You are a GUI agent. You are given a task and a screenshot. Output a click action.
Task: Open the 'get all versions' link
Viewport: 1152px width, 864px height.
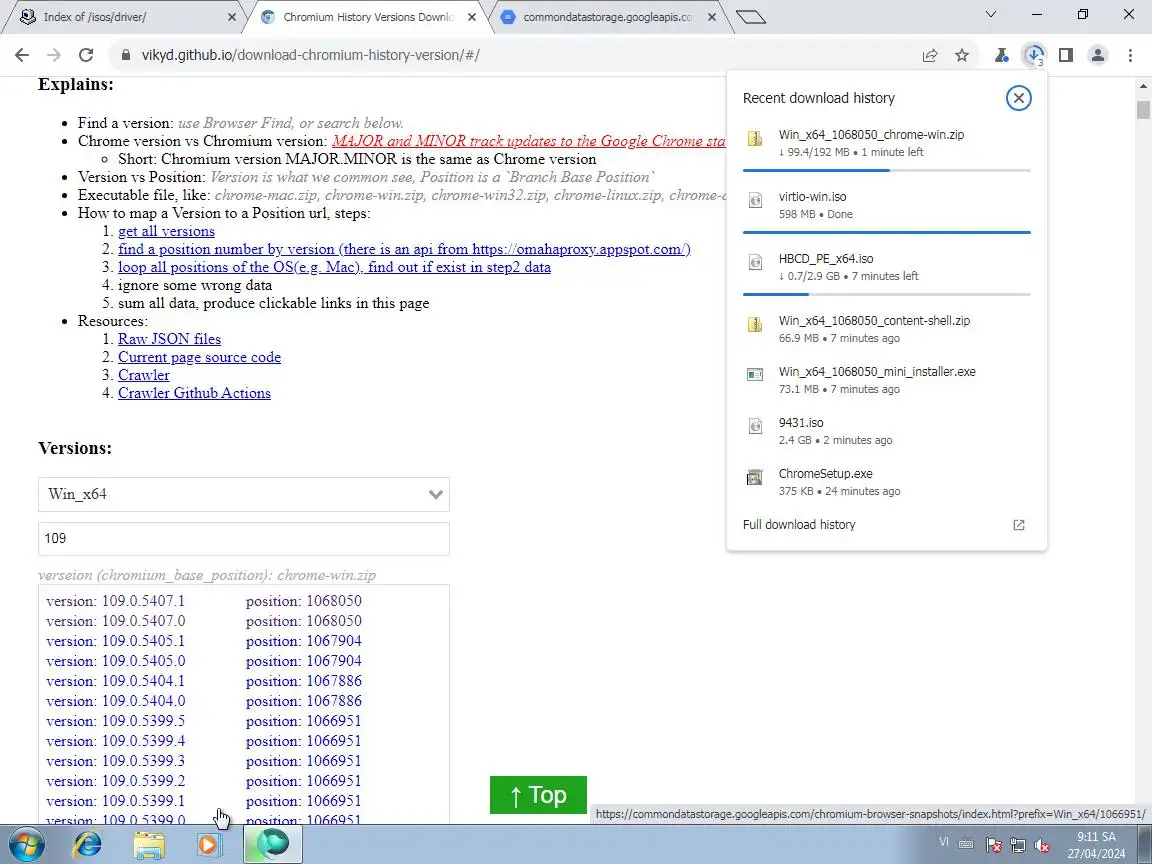pos(166,231)
